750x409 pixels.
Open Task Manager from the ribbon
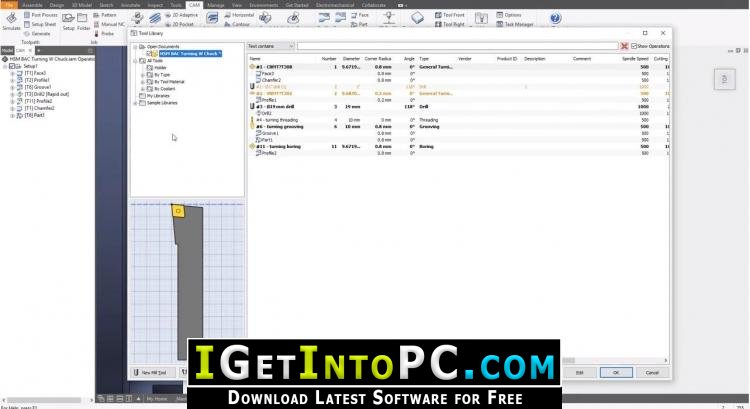[515, 24]
